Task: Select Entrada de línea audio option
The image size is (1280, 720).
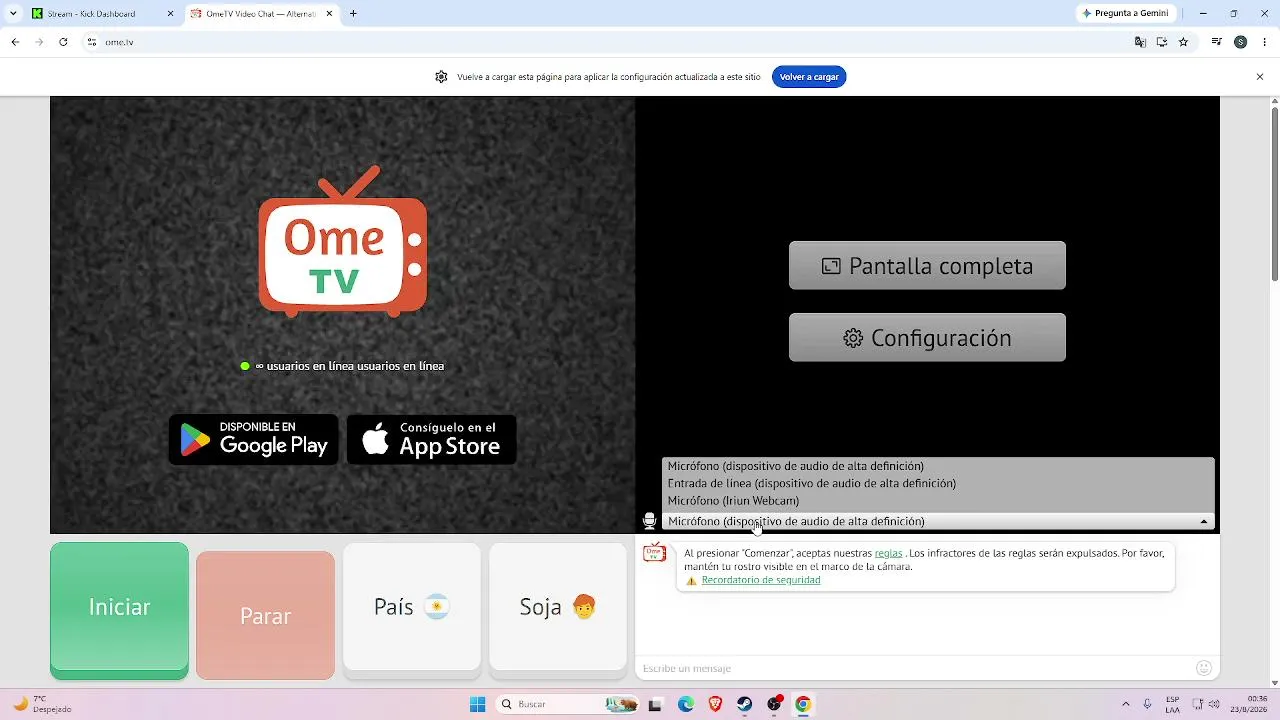Action: pos(937,483)
